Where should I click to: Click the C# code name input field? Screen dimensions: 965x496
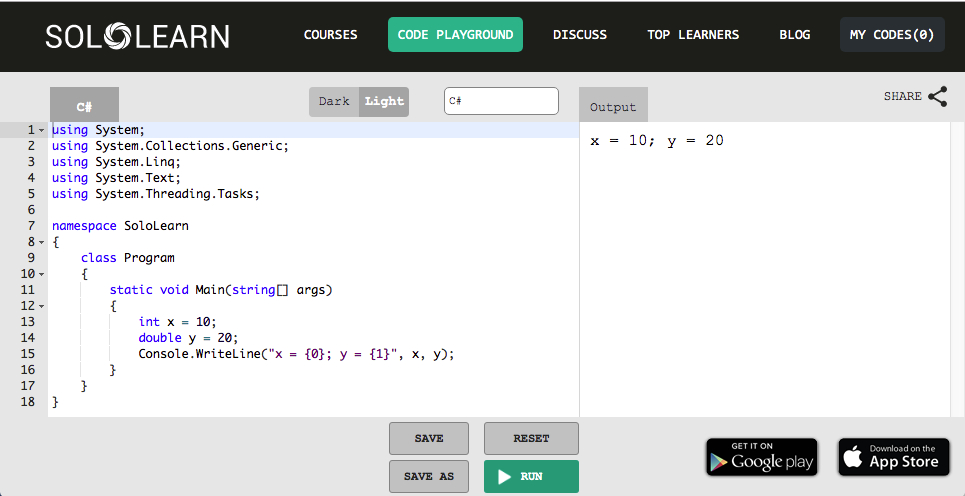tap(501, 101)
